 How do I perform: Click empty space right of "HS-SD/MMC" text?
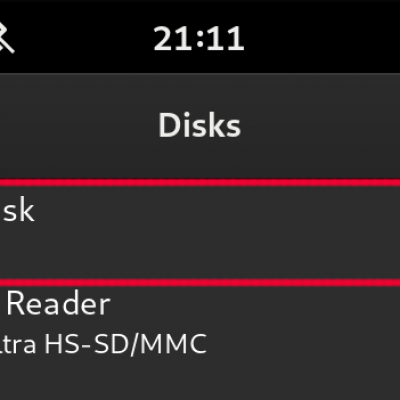point(303,344)
